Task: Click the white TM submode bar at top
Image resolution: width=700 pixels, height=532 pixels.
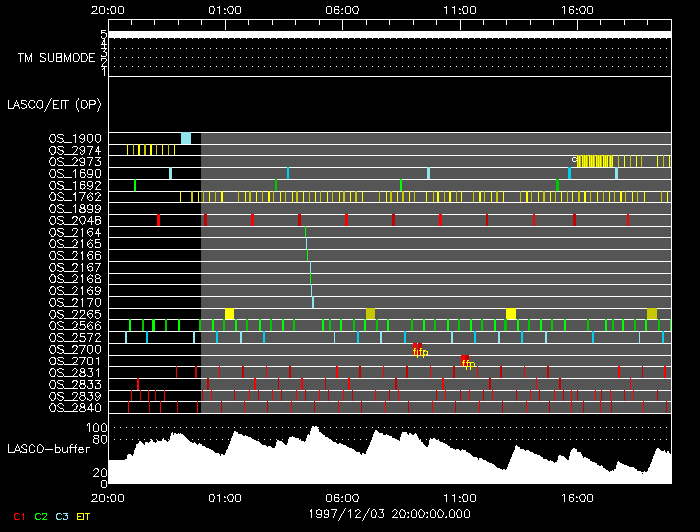Action: click(389, 34)
